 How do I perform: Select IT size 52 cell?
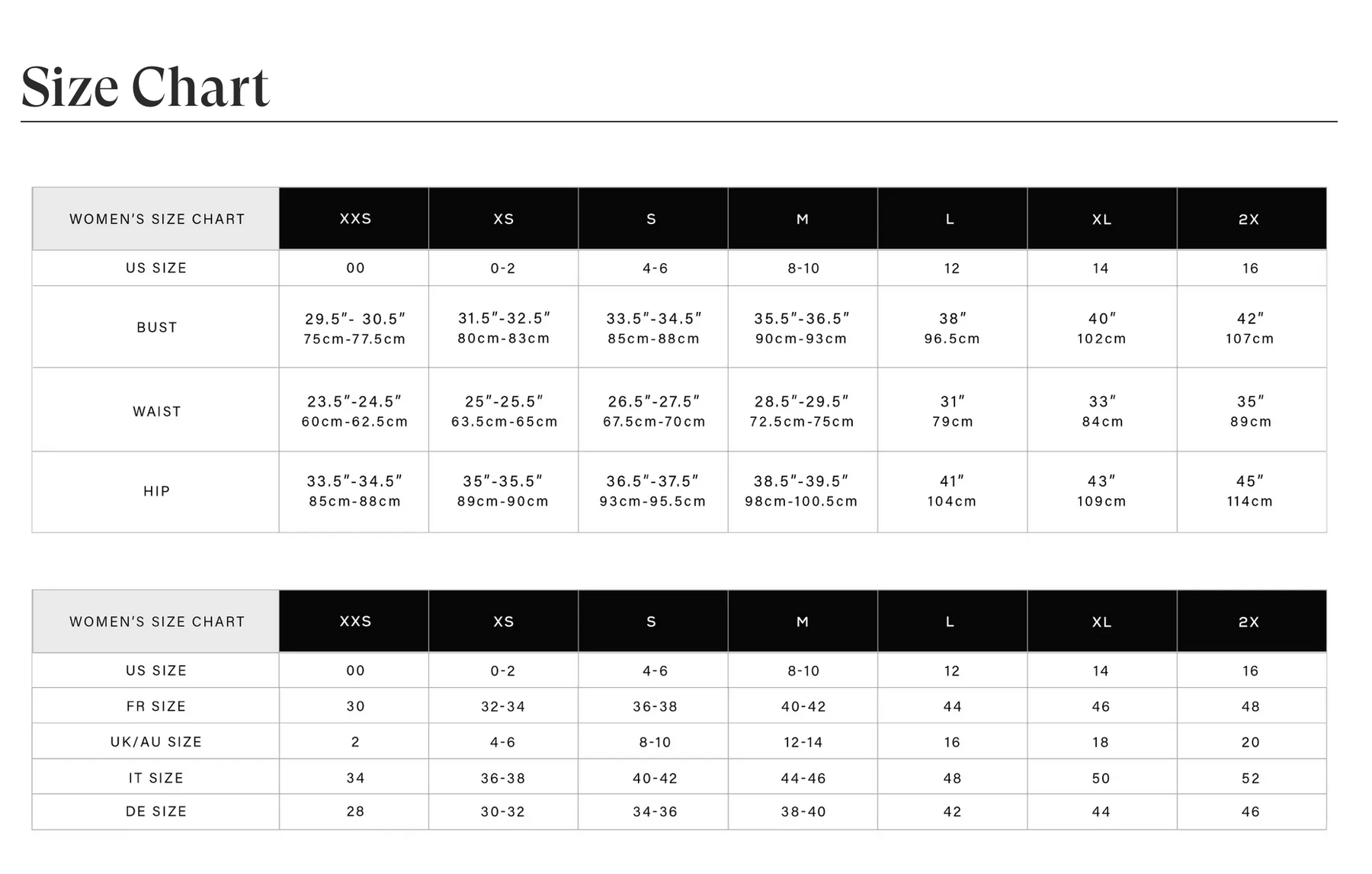(x=1251, y=778)
